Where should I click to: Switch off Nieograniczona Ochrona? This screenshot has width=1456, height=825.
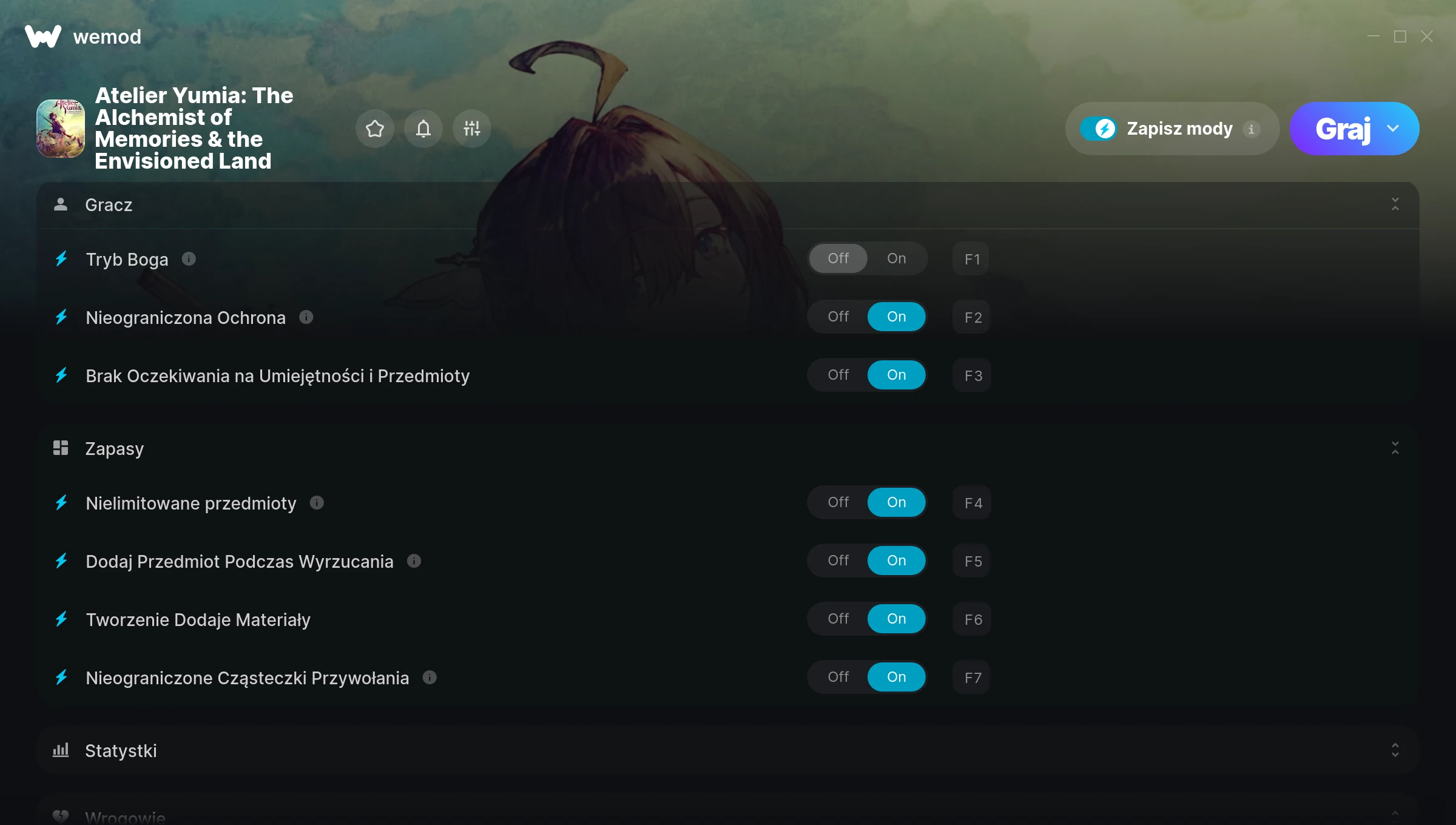click(838, 317)
